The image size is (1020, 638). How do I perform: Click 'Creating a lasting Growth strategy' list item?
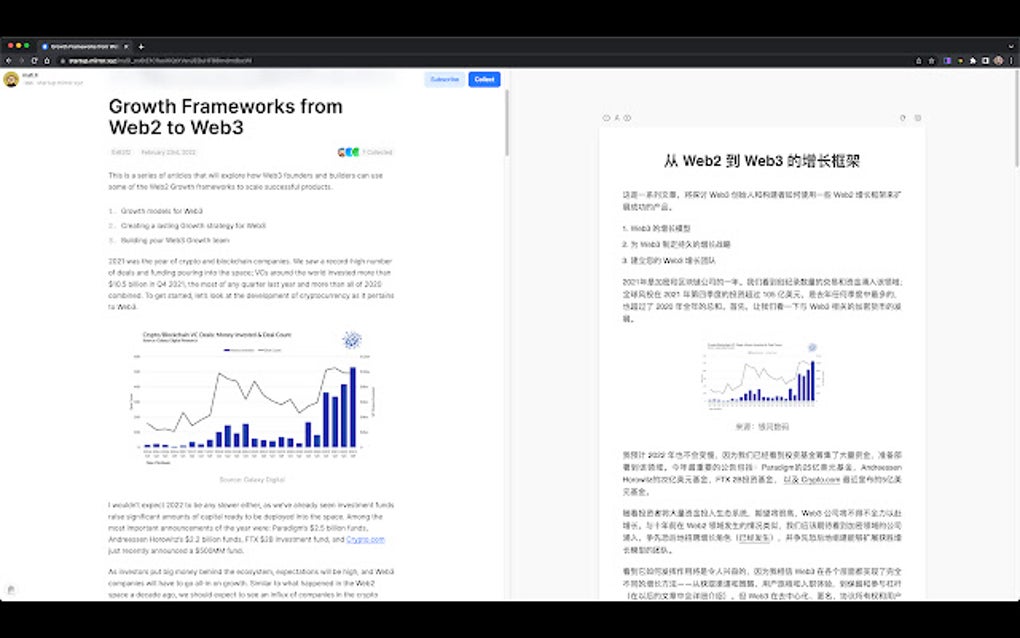[x=193, y=226]
